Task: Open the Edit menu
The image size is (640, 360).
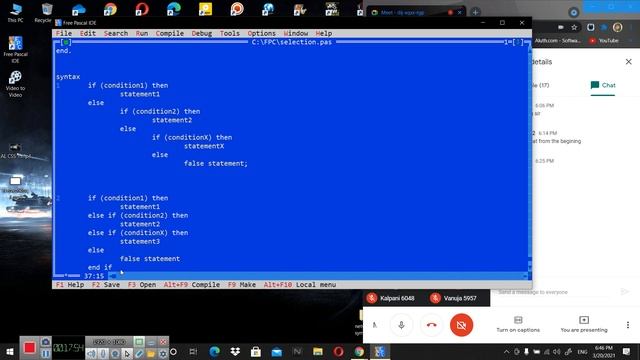Action: (x=88, y=33)
